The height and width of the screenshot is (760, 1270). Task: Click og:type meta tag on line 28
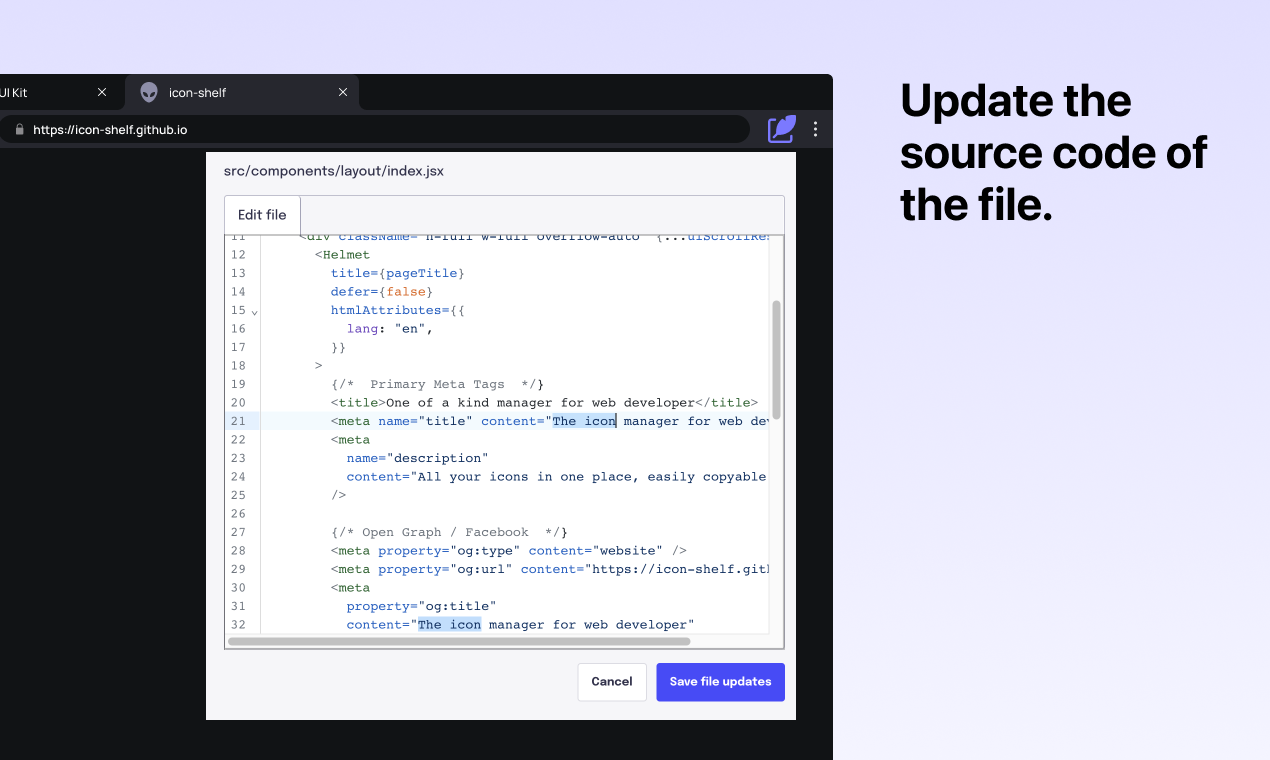509,551
